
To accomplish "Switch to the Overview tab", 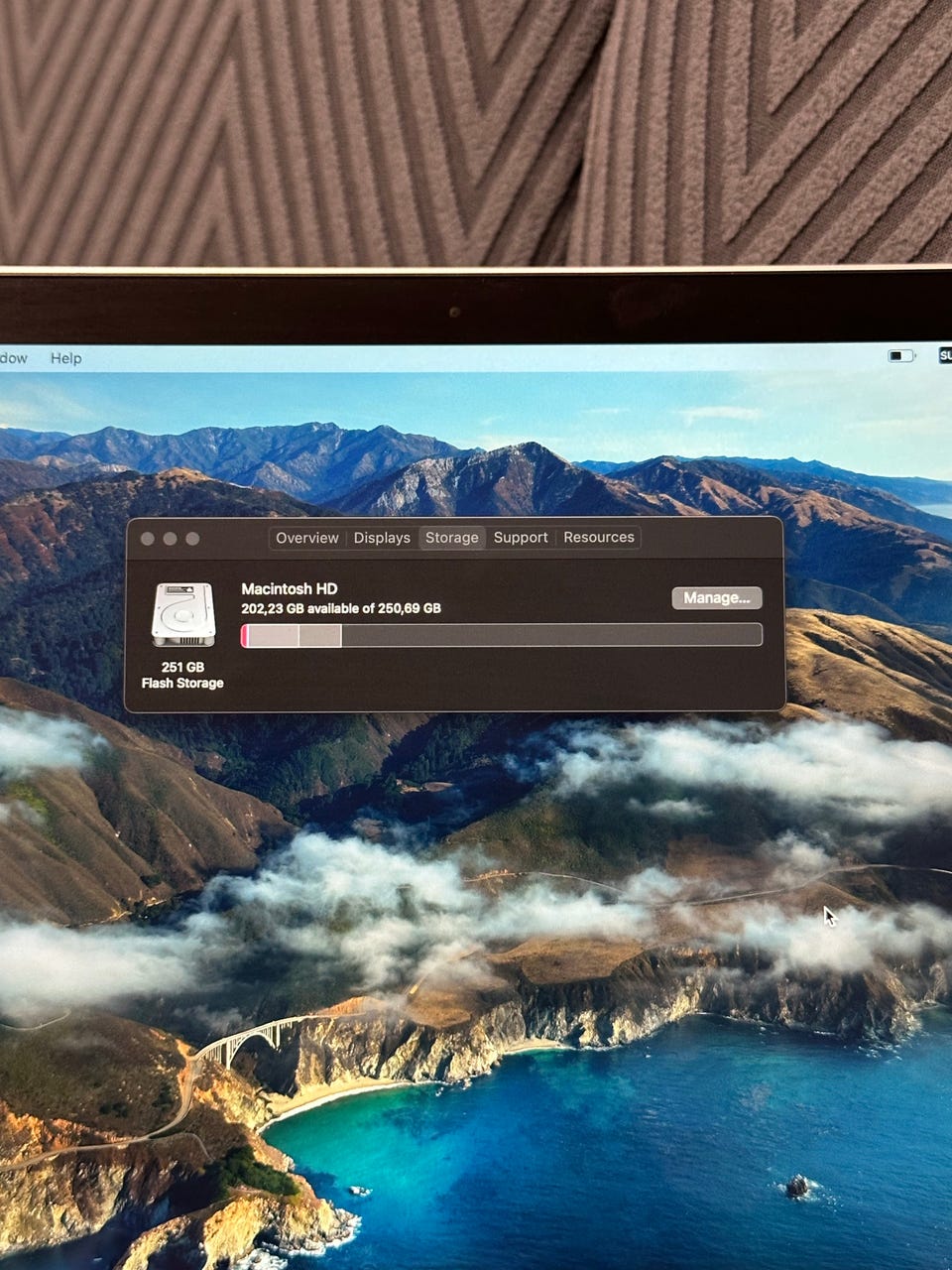I will tap(306, 538).
